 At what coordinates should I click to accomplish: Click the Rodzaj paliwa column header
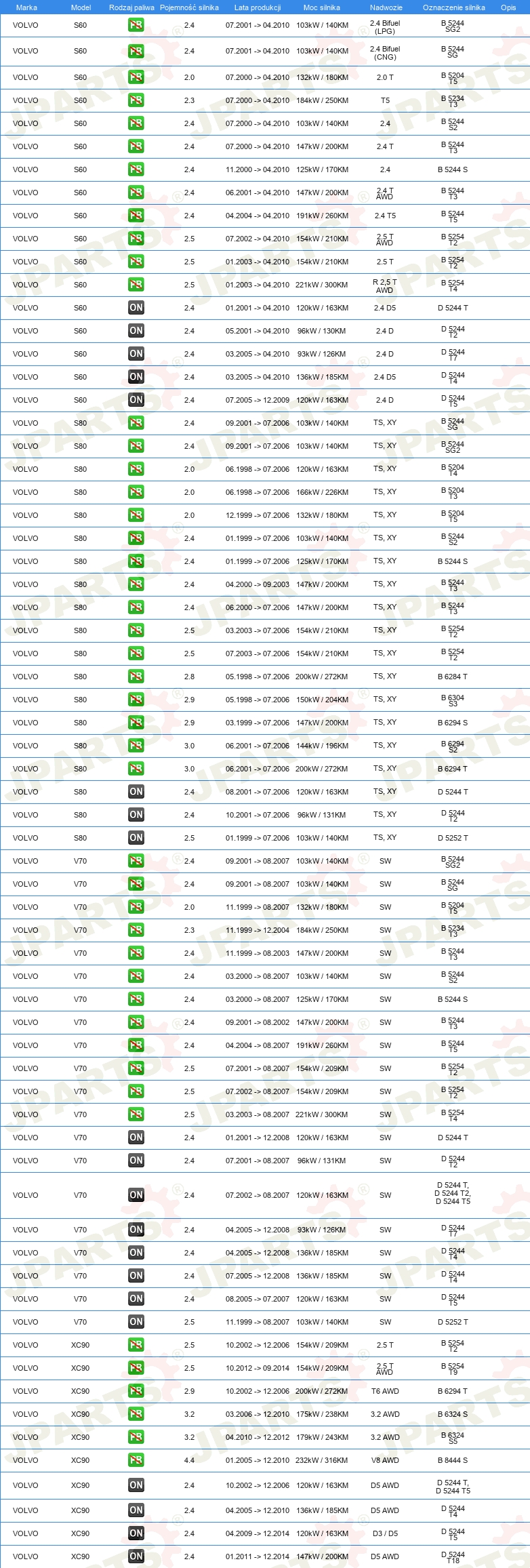[x=131, y=7]
